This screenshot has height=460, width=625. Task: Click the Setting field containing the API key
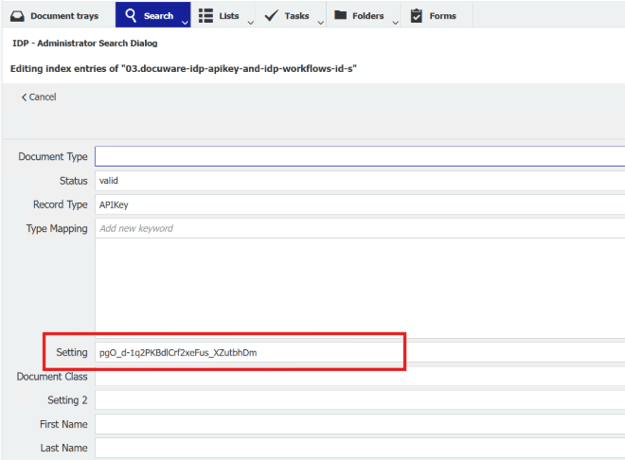click(250, 353)
